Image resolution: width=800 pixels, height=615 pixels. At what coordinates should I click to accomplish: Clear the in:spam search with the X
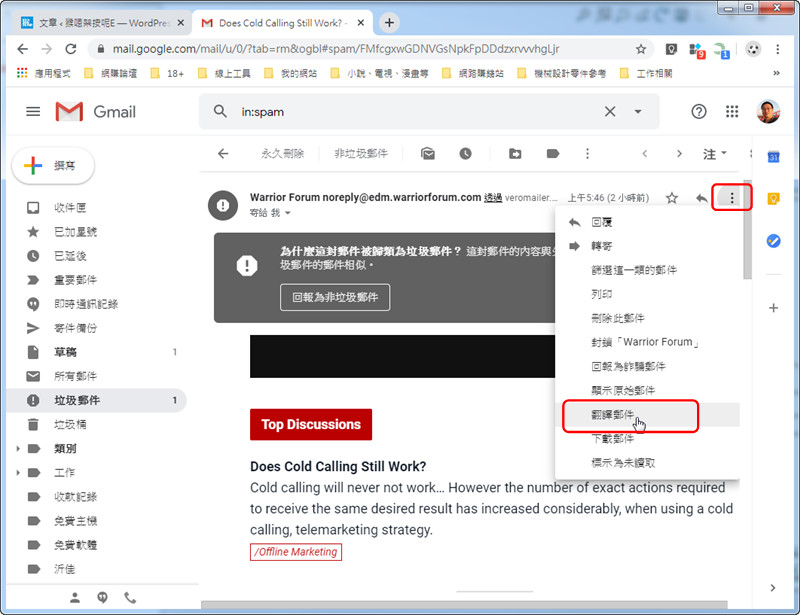tap(610, 111)
